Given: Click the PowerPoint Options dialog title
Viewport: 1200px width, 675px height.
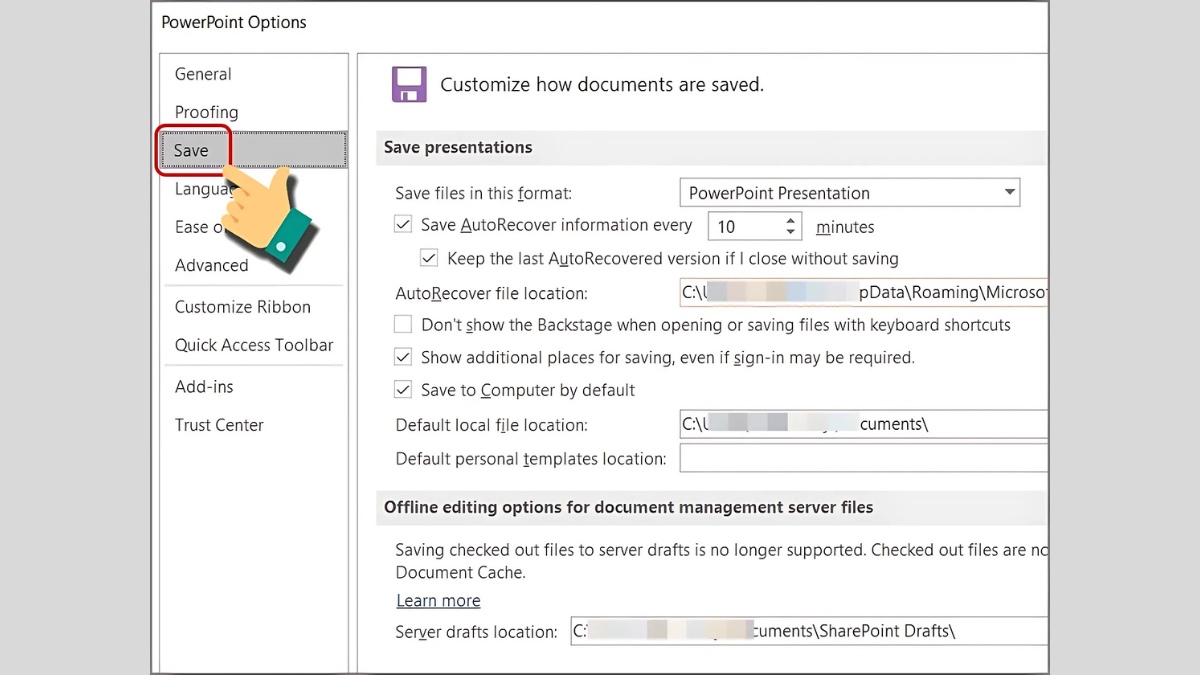Looking at the screenshot, I should [234, 22].
